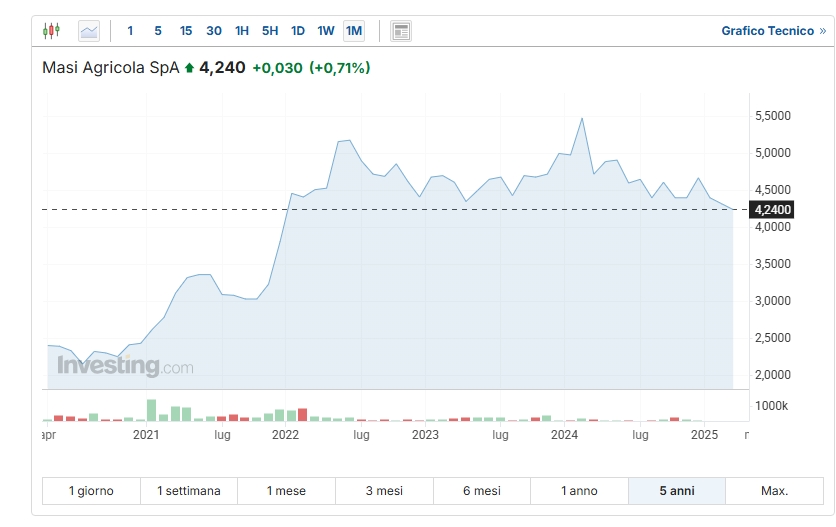Select the area chart type icon
Screen dimensions: 836x527
click(89, 31)
